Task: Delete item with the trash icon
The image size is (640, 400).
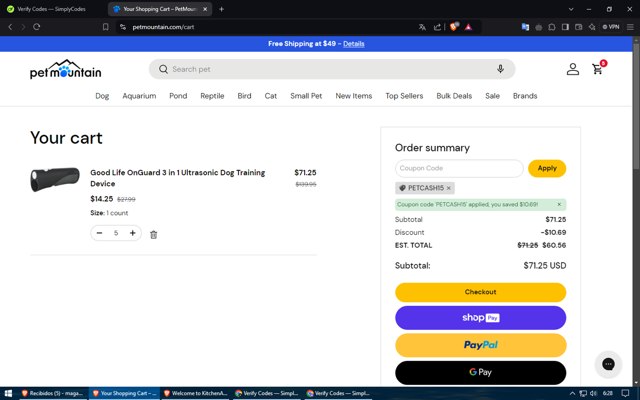Action: pos(153,235)
